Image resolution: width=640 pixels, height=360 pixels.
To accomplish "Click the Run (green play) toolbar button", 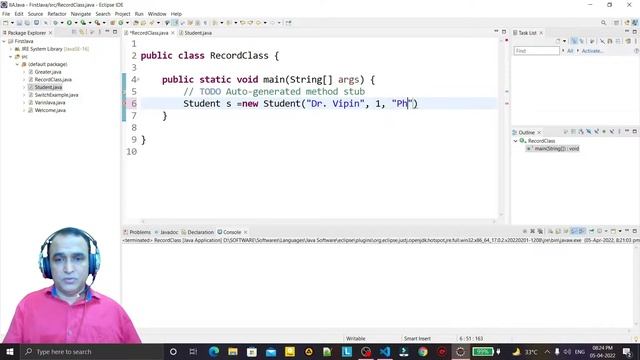I will (x=69, y=23).
